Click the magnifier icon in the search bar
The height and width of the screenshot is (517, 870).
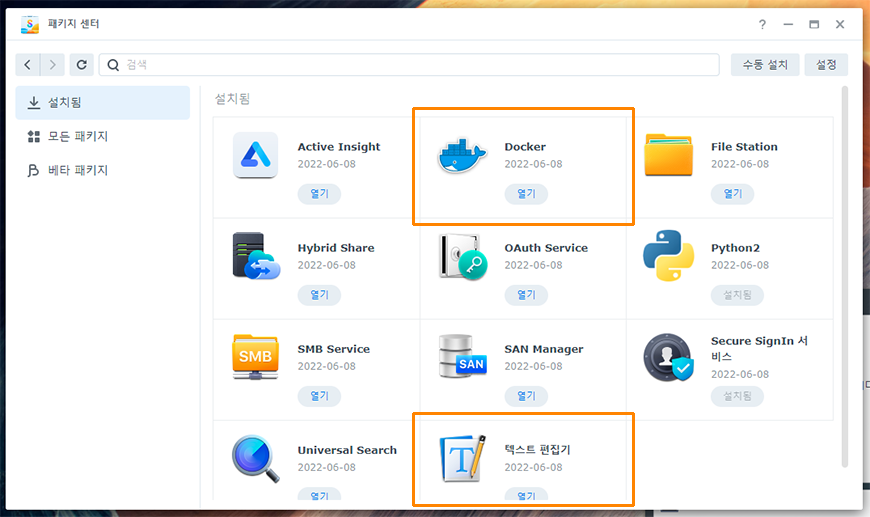(x=113, y=65)
